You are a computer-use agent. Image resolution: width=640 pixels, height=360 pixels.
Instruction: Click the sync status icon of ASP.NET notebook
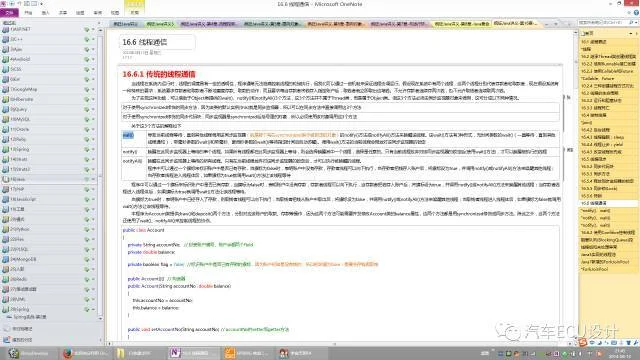[87, 29]
